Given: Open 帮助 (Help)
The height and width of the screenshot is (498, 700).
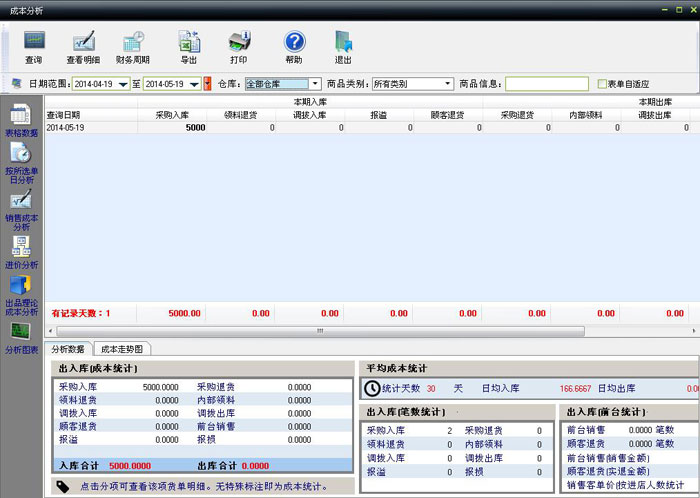Looking at the screenshot, I should (293, 46).
